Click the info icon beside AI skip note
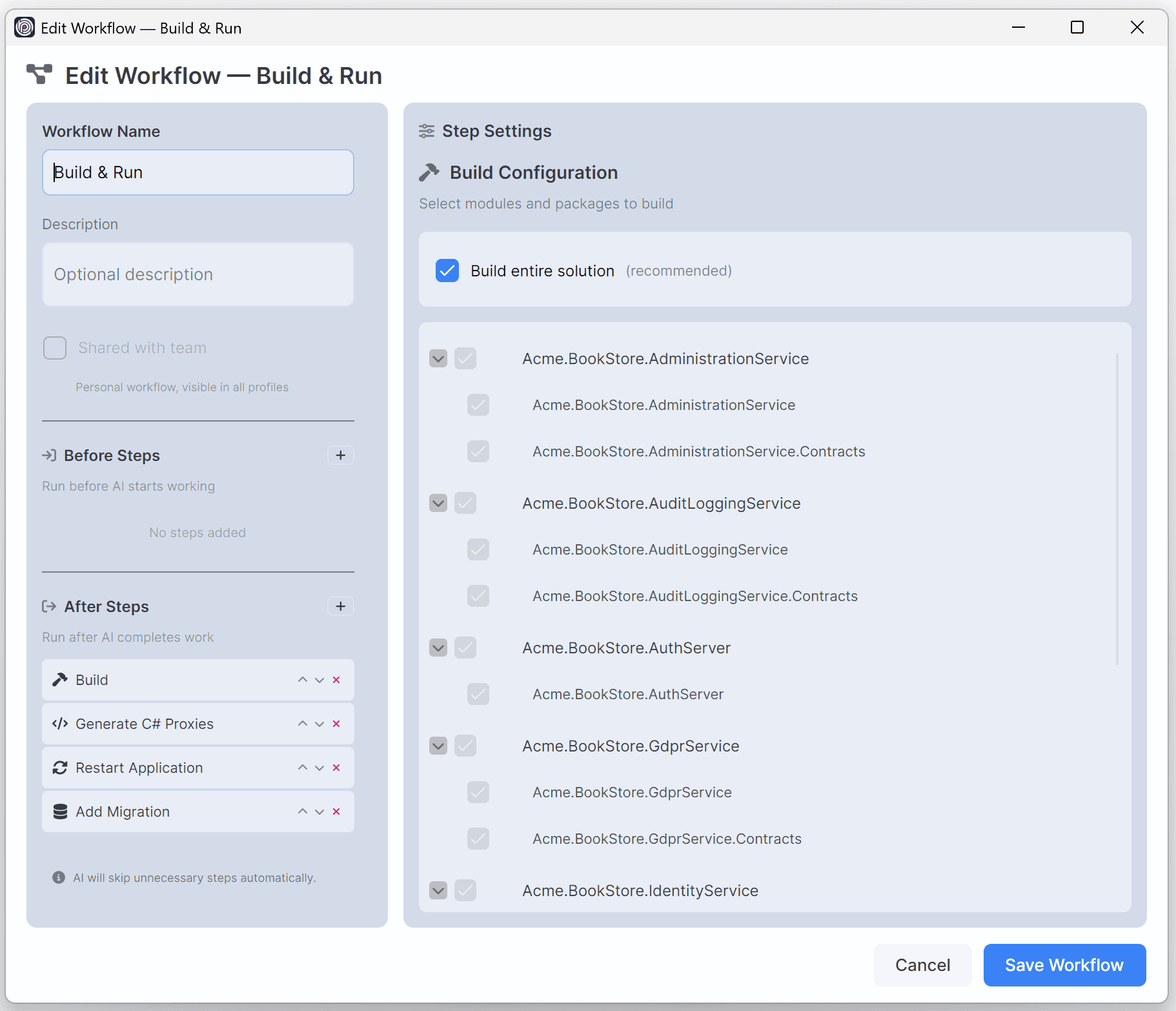The image size is (1176, 1011). (x=59, y=877)
